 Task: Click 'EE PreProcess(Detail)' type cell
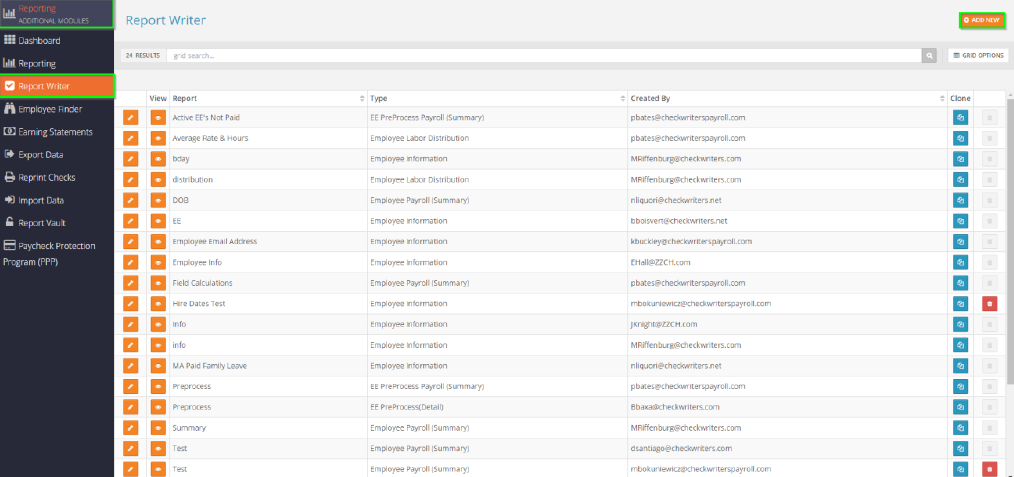click(407, 407)
